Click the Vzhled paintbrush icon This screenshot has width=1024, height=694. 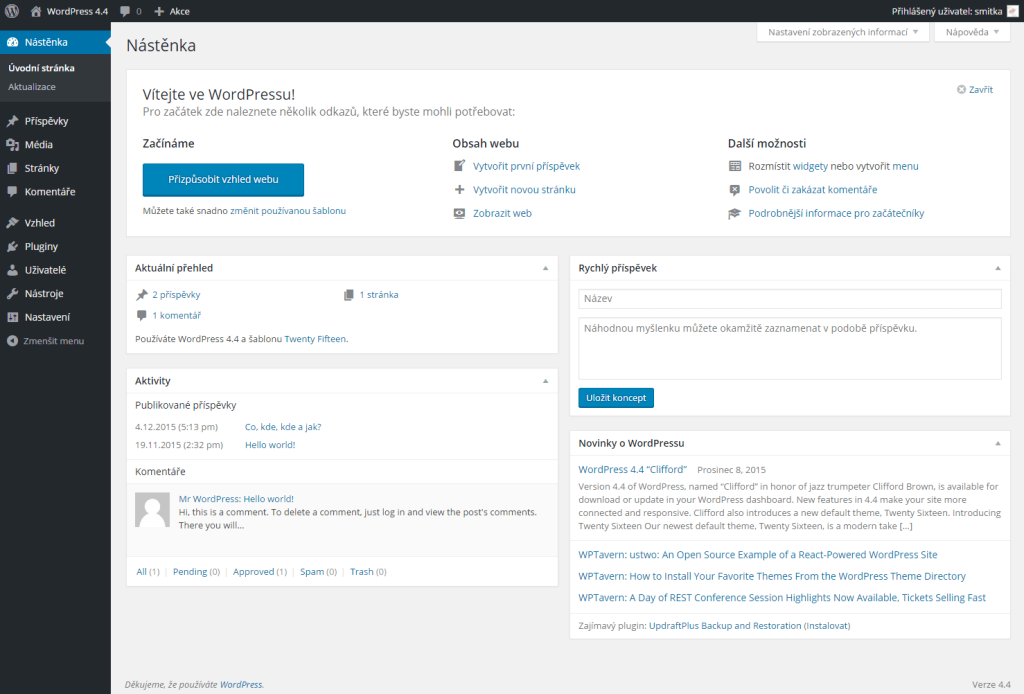pyautogui.click(x=12, y=223)
